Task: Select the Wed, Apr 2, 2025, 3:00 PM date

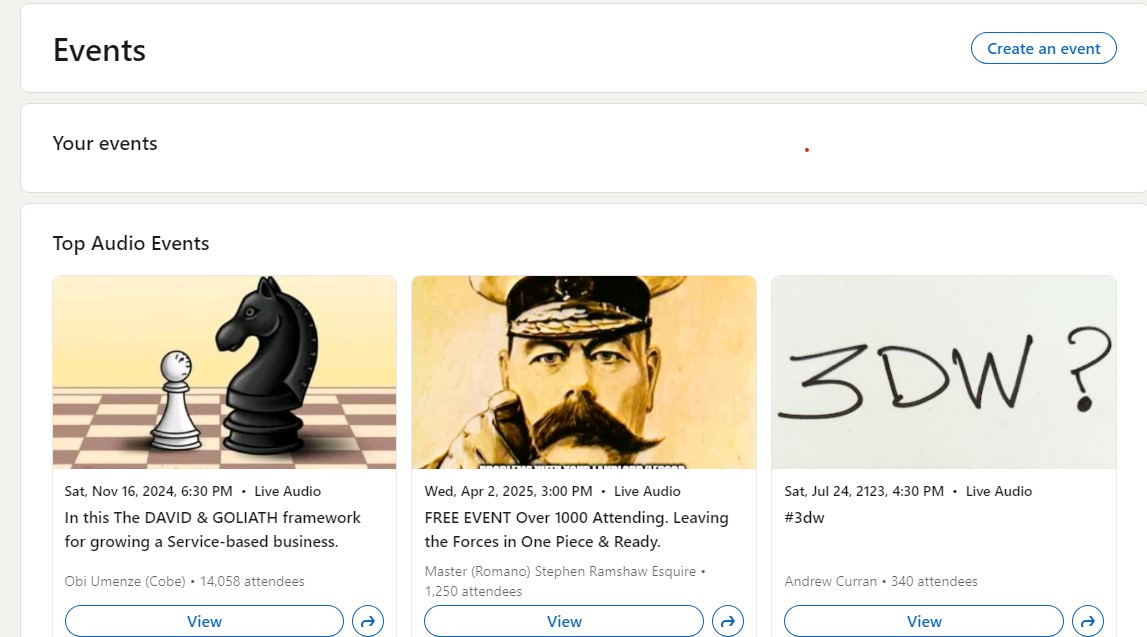Action: [508, 491]
